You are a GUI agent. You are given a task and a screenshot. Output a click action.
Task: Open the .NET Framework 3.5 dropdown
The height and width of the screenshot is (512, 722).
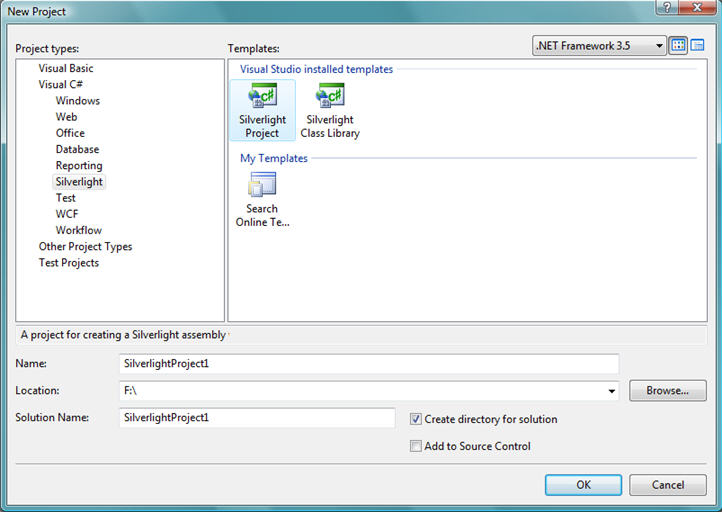pyautogui.click(x=599, y=46)
